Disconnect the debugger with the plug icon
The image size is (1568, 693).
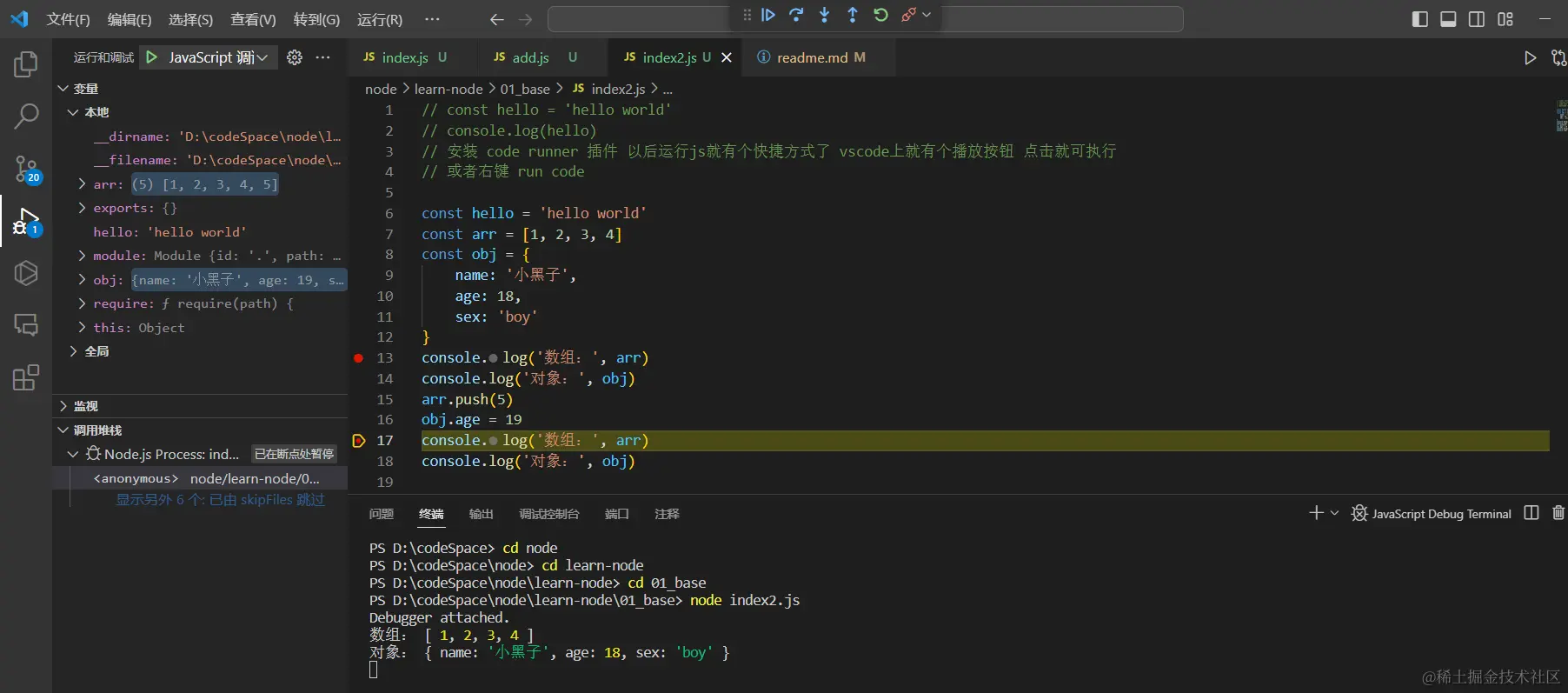click(909, 15)
